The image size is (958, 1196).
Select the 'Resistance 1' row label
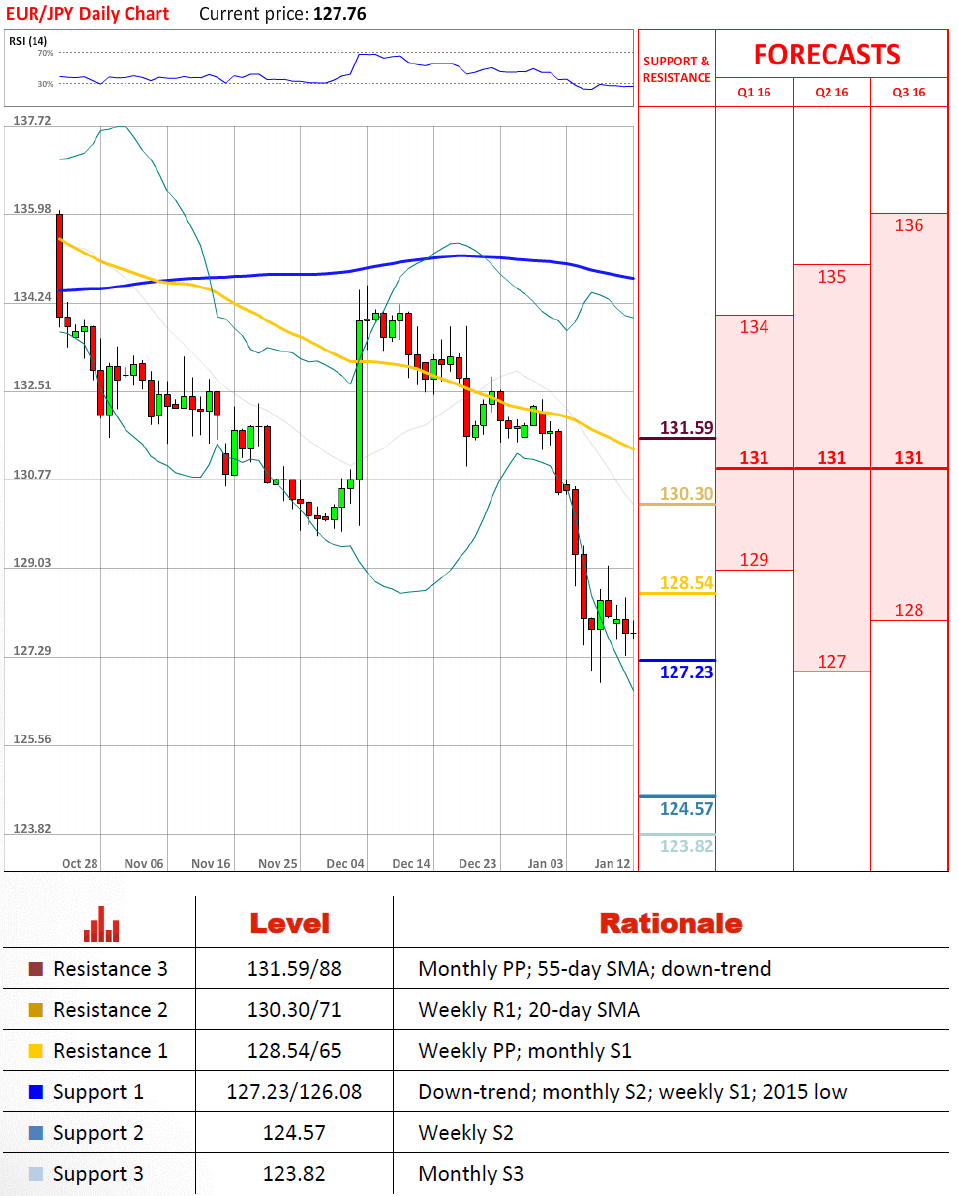(110, 1051)
